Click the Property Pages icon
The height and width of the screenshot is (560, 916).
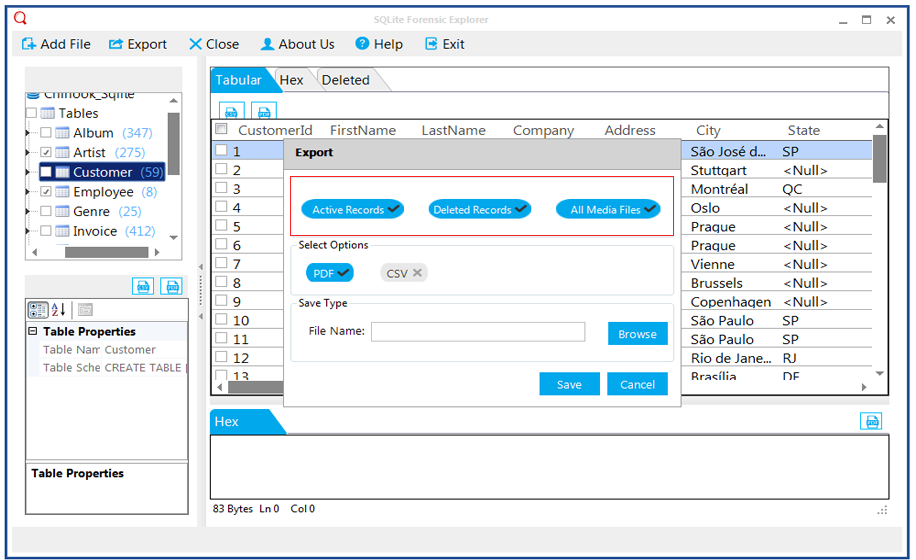[85, 309]
